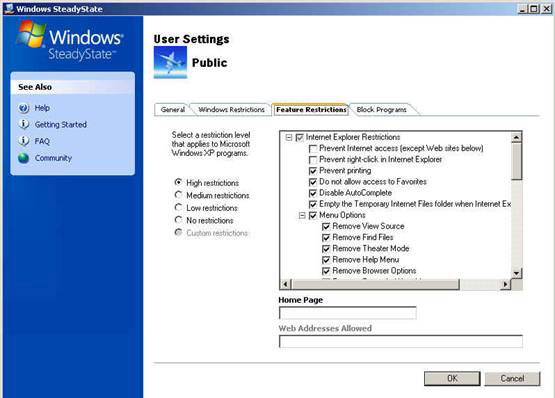Collapse the Internet Explorer Restrictions node
The image size is (555, 398).
[x=289, y=137]
